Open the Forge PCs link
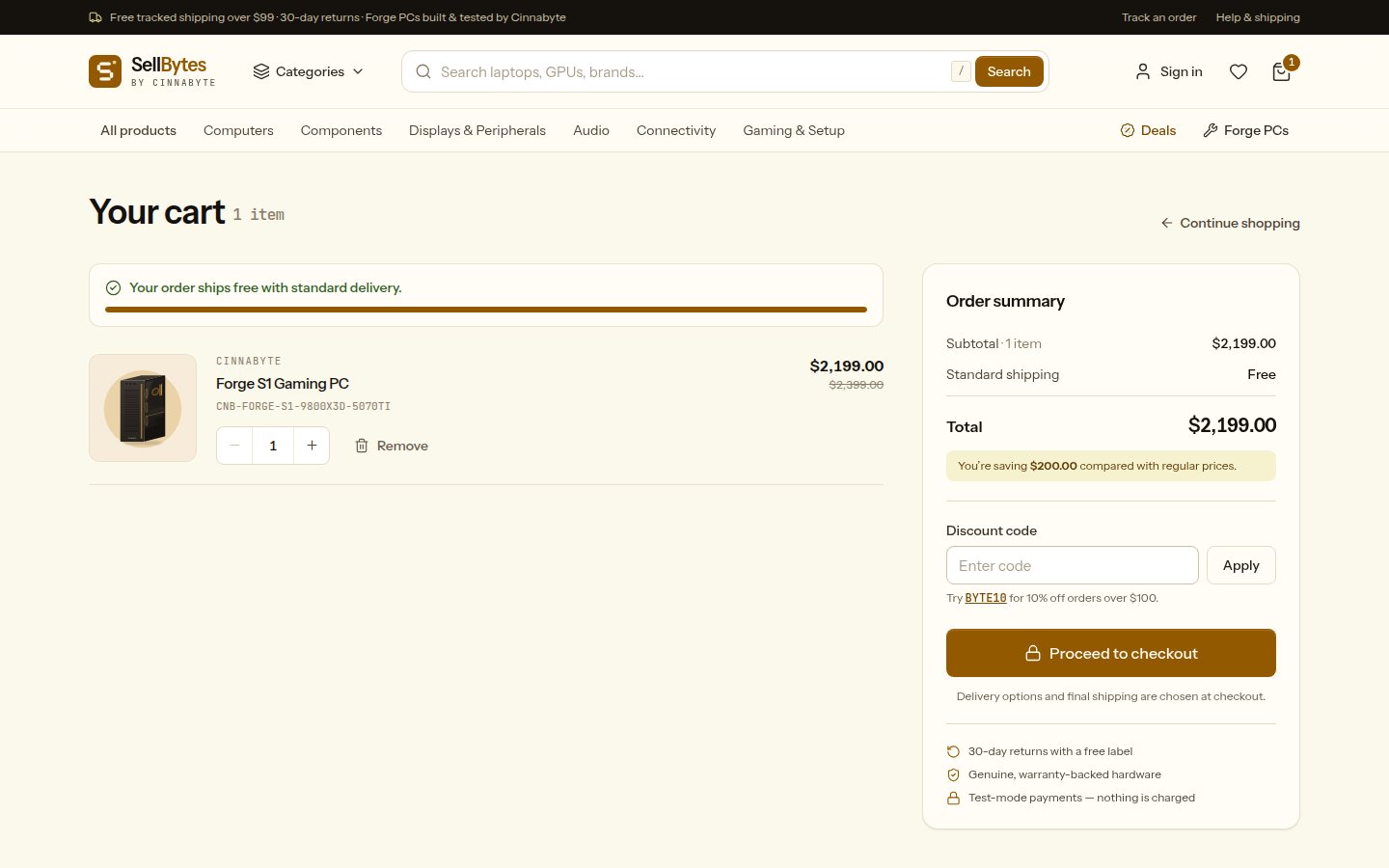 (x=1245, y=130)
